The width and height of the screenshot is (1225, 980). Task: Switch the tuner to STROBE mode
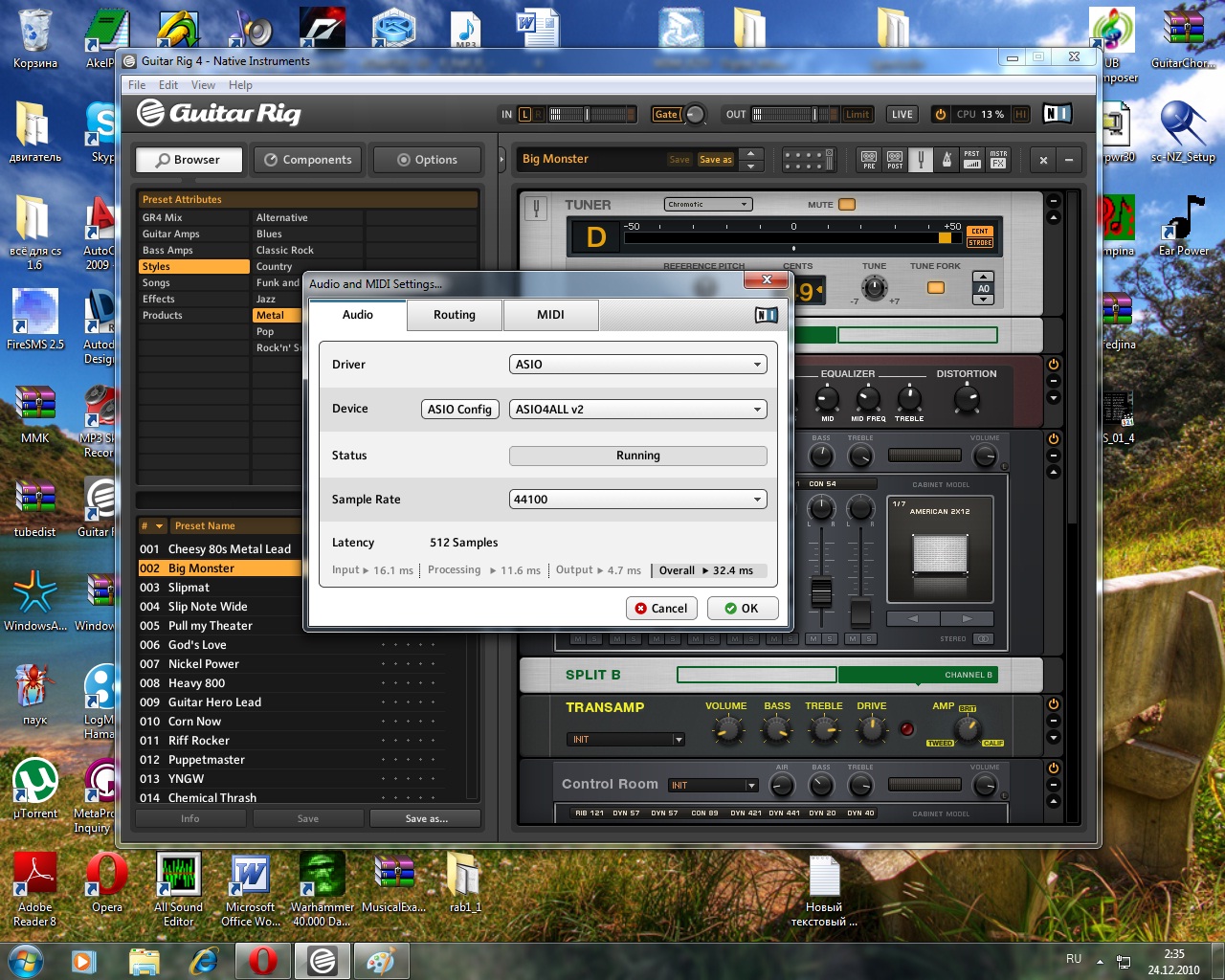[x=980, y=243]
